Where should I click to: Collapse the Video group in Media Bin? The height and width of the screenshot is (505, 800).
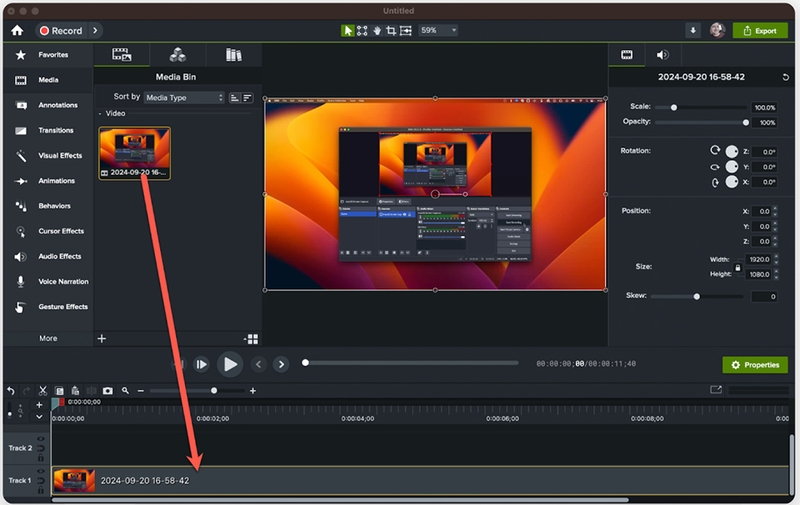pyautogui.click(x=100, y=114)
